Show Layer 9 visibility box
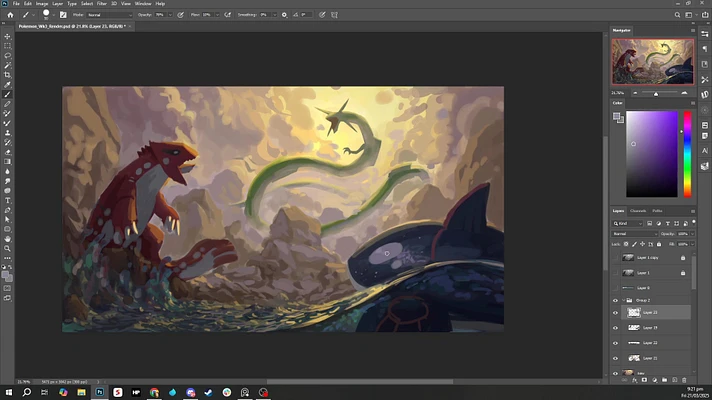The image size is (712, 400). (x=615, y=288)
